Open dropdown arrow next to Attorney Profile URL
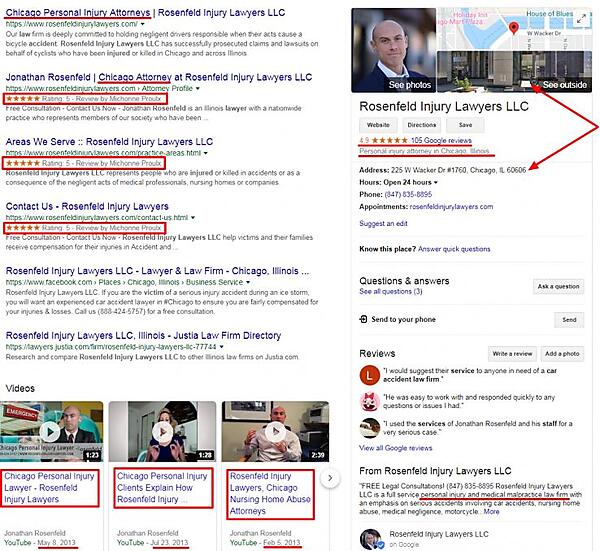This screenshot has width=600, height=551. pyautogui.click(x=197, y=89)
